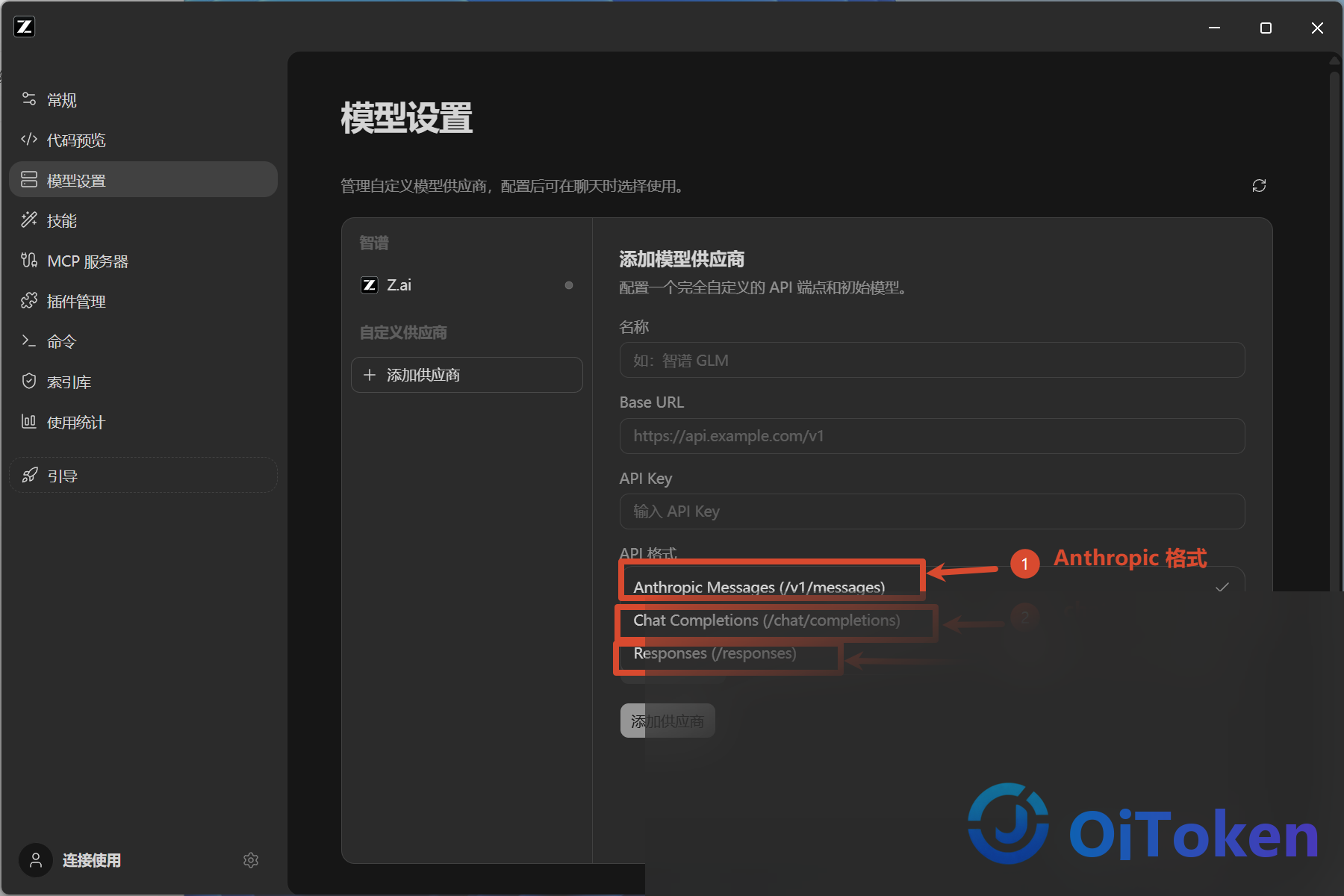
Task: Focus the API Key input field
Action: click(x=932, y=511)
